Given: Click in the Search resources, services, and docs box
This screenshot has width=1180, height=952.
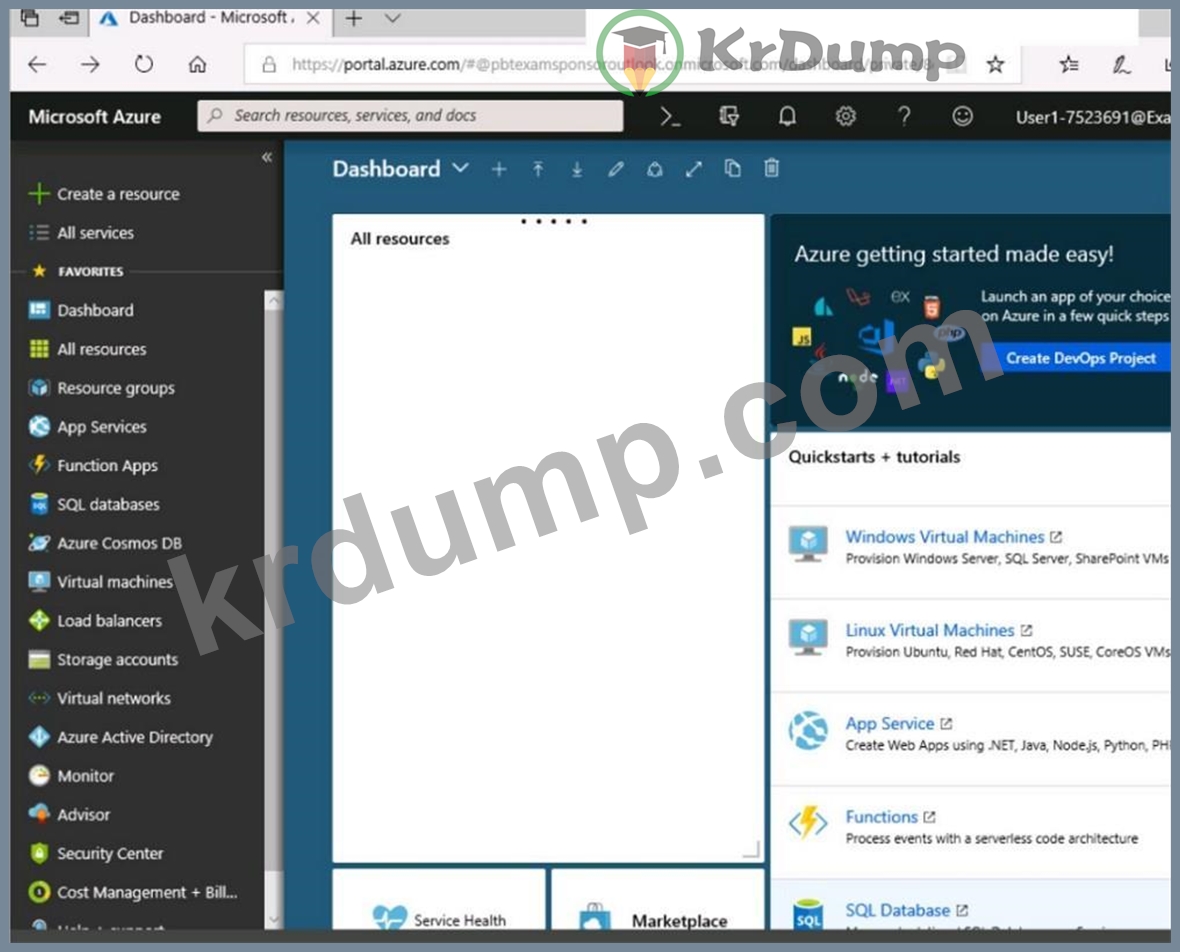Looking at the screenshot, I should click(410, 116).
